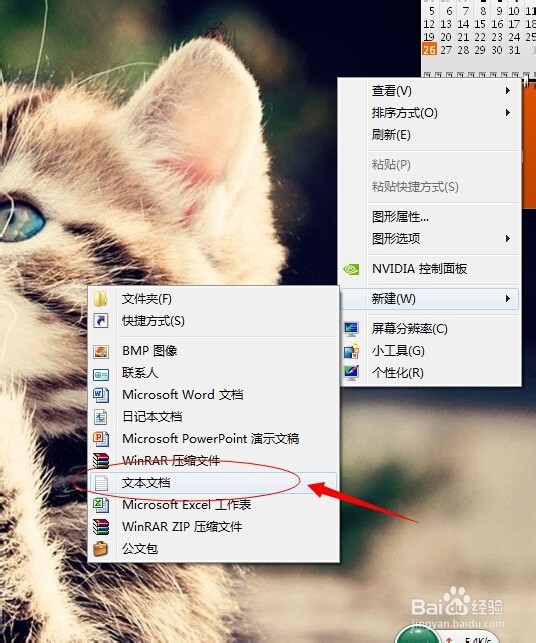The height and width of the screenshot is (643, 536).
Task: Open 小工具(G) gadgets
Action: (429, 351)
